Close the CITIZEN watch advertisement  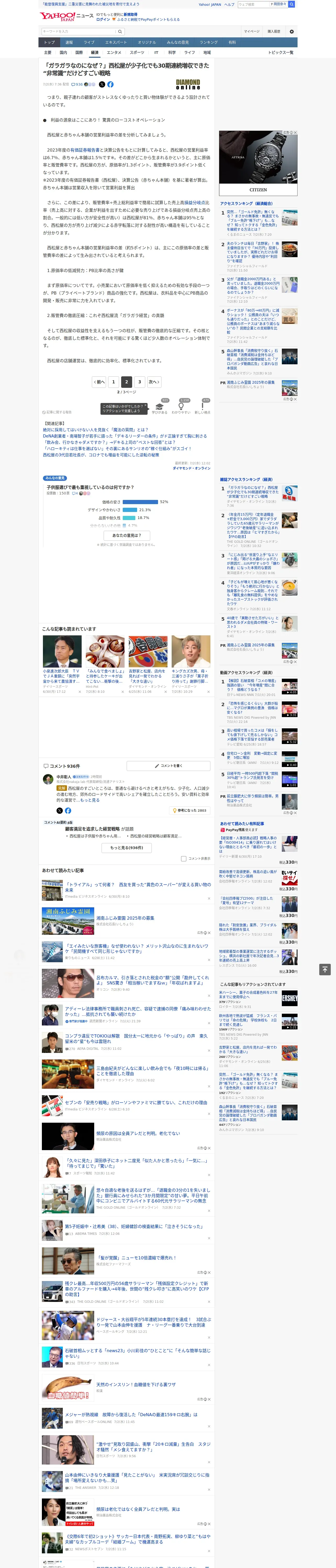(295, 133)
